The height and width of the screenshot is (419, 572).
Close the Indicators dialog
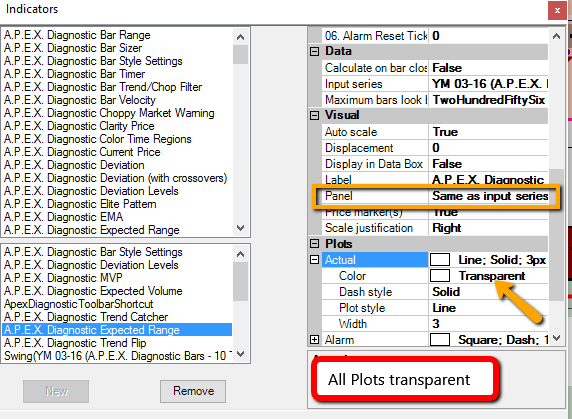click(x=557, y=11)
